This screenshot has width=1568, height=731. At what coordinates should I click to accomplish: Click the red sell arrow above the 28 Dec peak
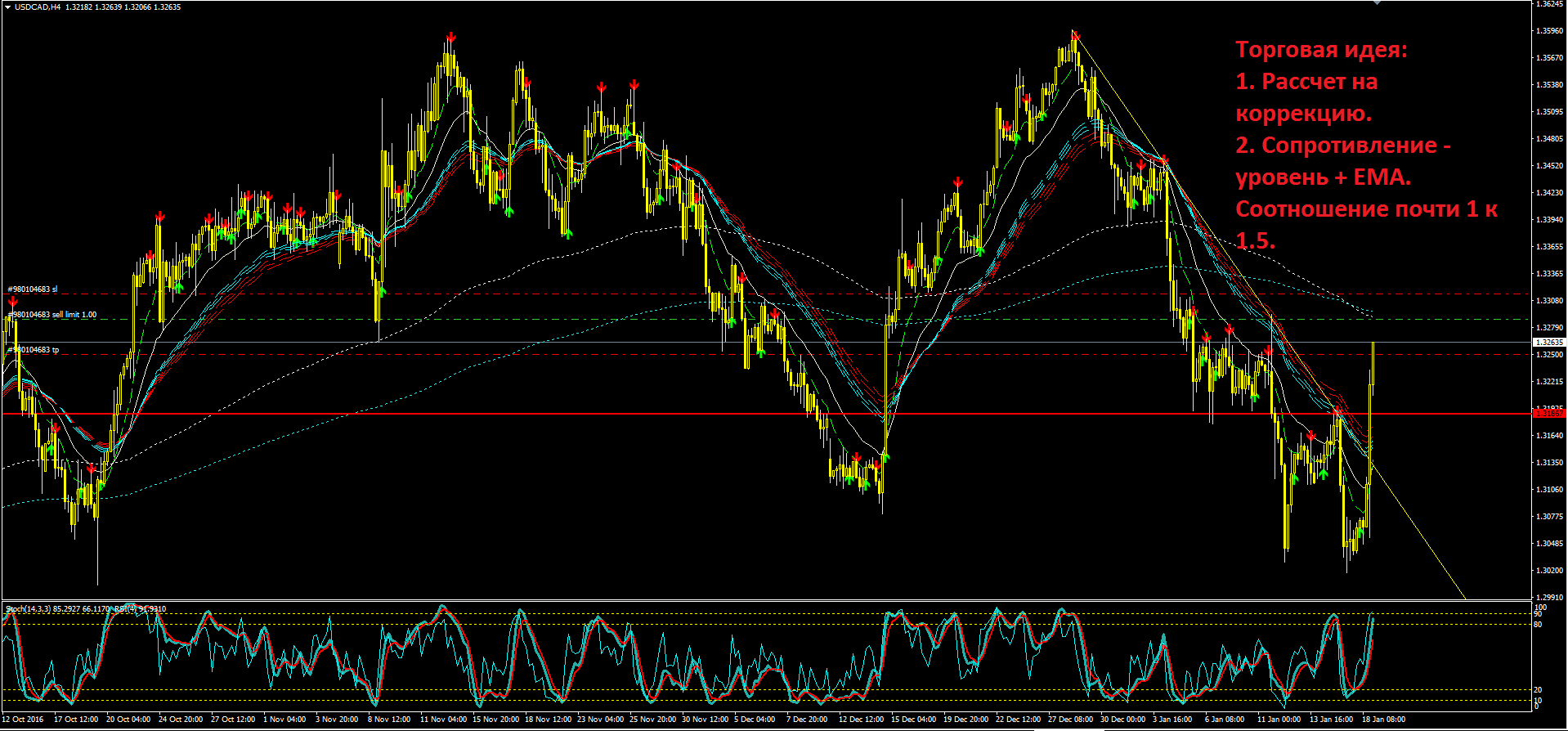(1076, 36)
